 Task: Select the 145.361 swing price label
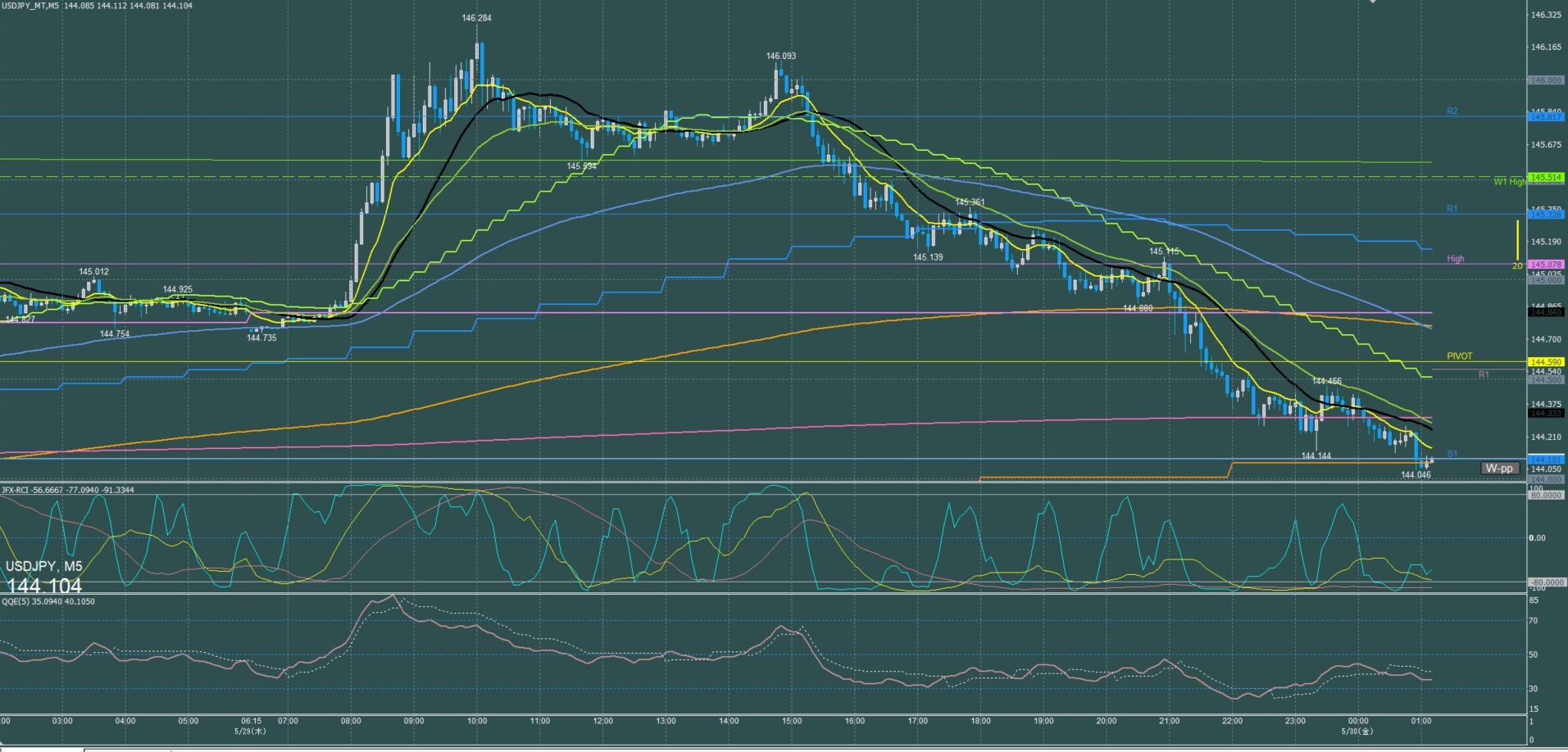click(970, 202)
